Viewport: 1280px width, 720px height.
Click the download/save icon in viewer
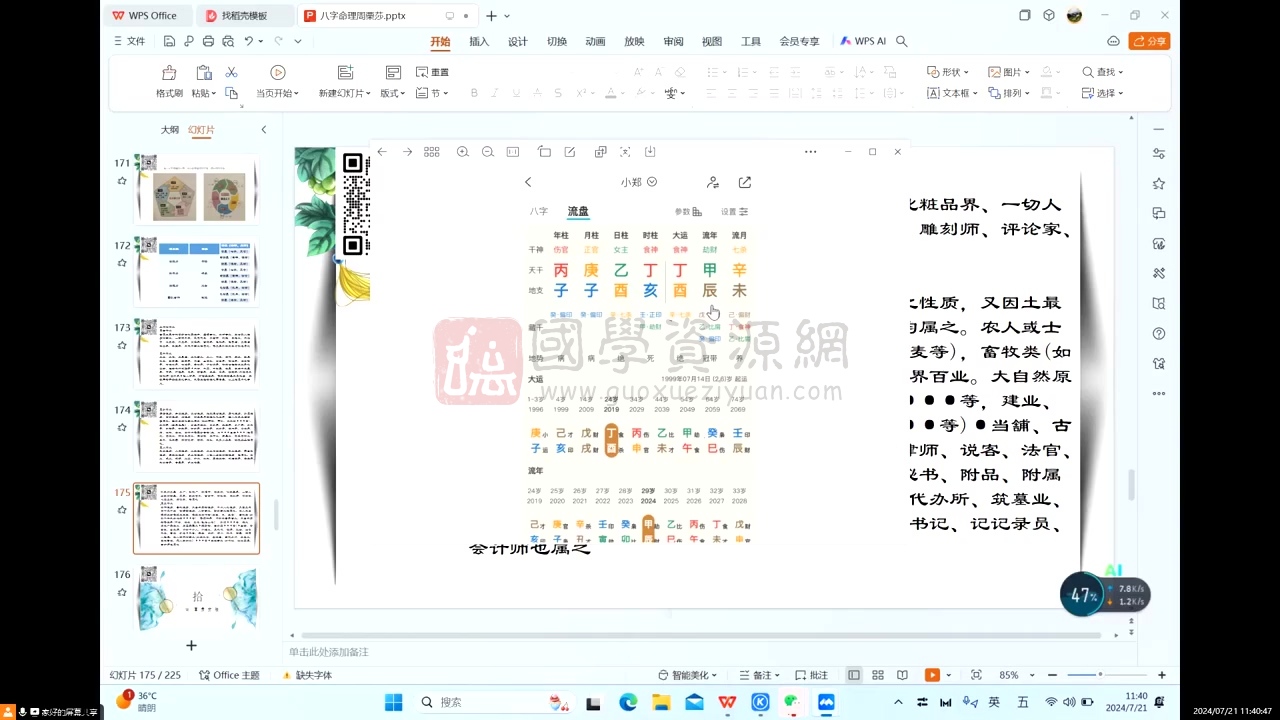650,152
